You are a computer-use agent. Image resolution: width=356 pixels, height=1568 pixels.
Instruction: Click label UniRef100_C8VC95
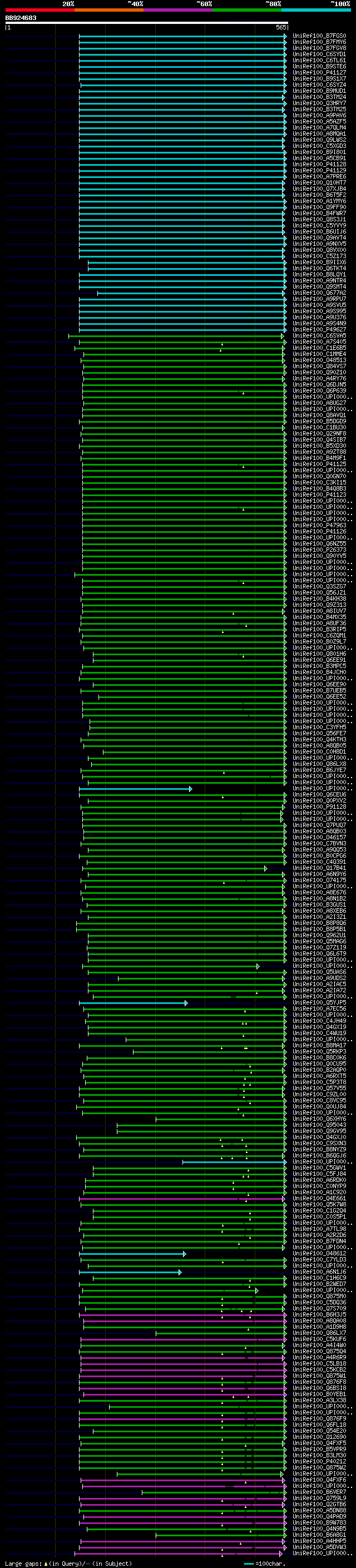[319, 1100]
